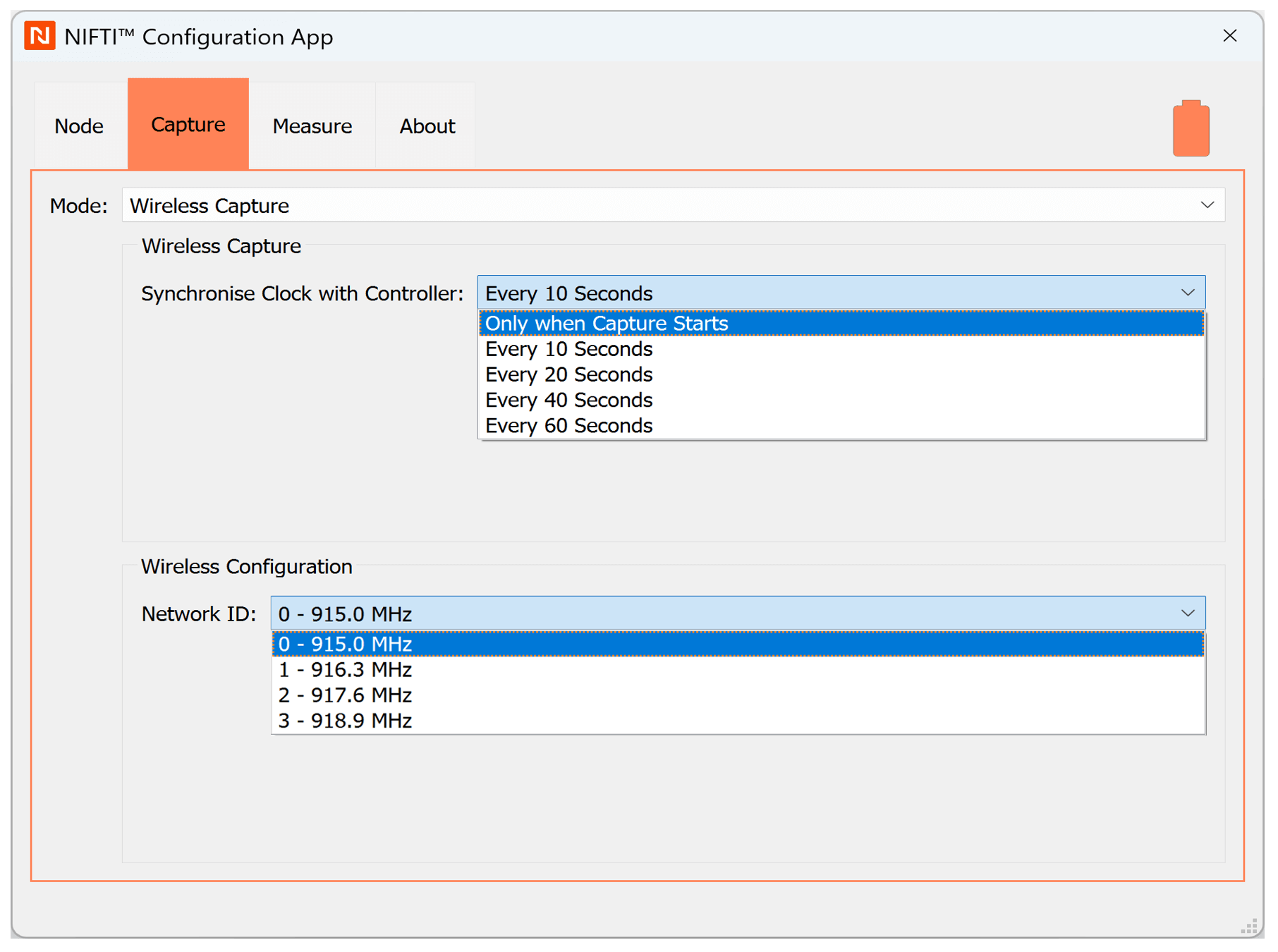The width and height of the screenshot is (1278, 952).
Task: Choose Every 40 Seconds sync interval
Action: (841, 400)
